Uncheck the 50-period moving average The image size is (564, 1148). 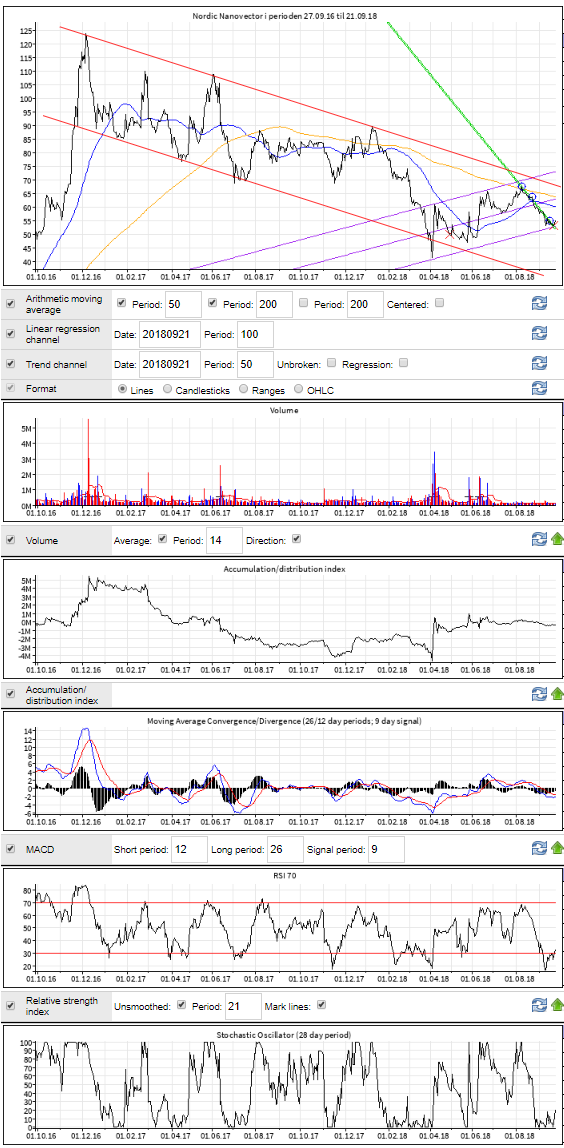(122, 302)
